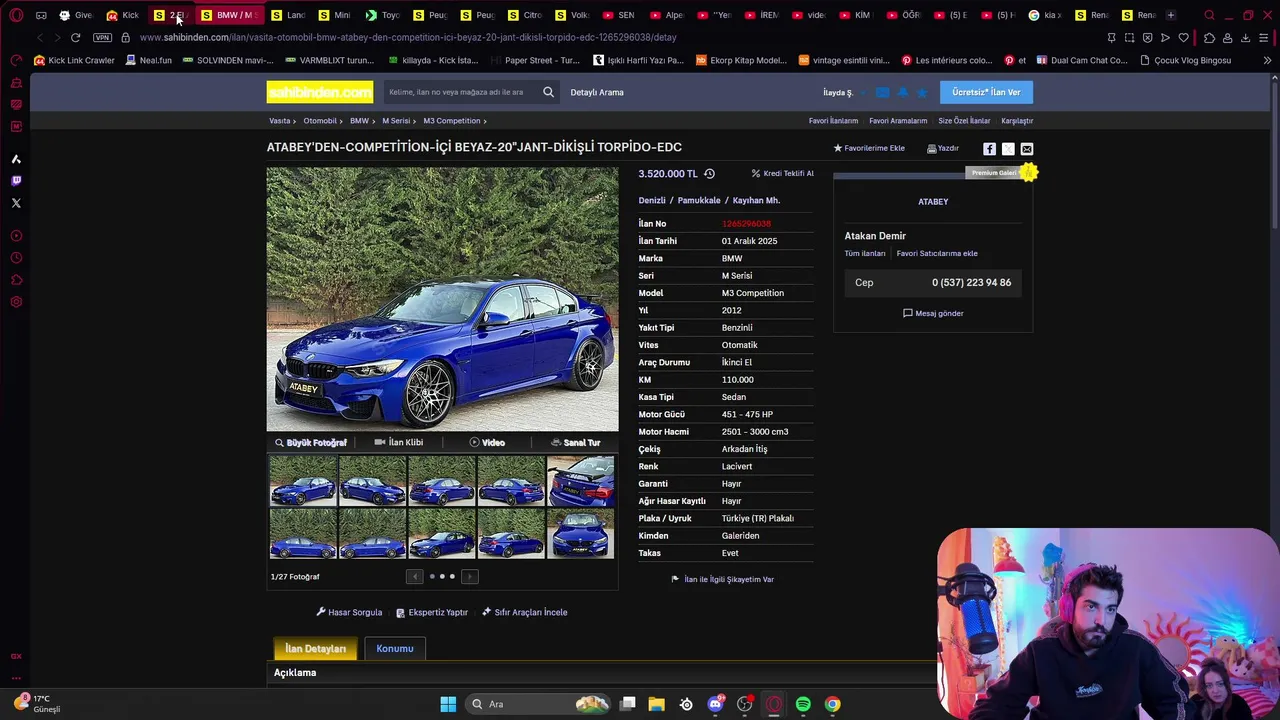
Task: Open Size Özel İlanlar link
Action: [x=964, y=121]
